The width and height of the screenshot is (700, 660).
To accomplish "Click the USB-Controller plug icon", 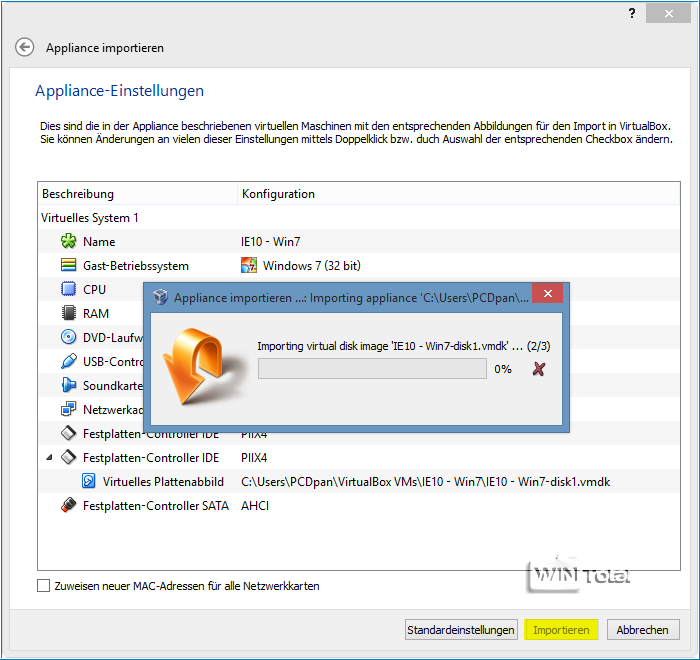I will [68, 361].
